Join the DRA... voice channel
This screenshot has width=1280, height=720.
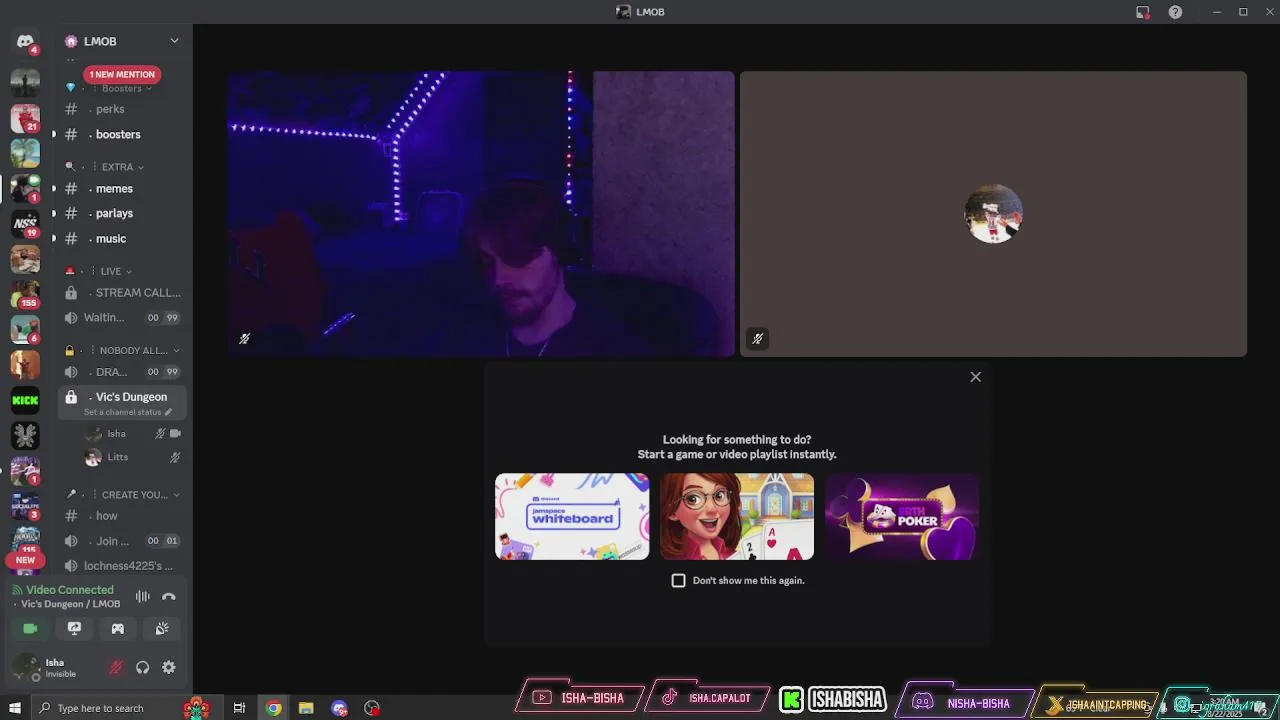(x=122, y=372)
